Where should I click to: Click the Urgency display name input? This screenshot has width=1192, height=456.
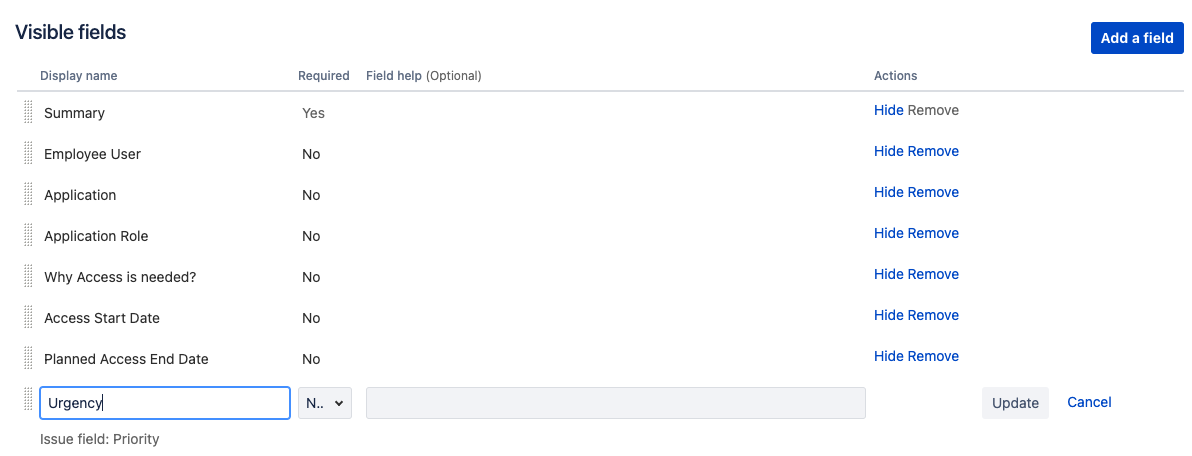tap(165, 403)
